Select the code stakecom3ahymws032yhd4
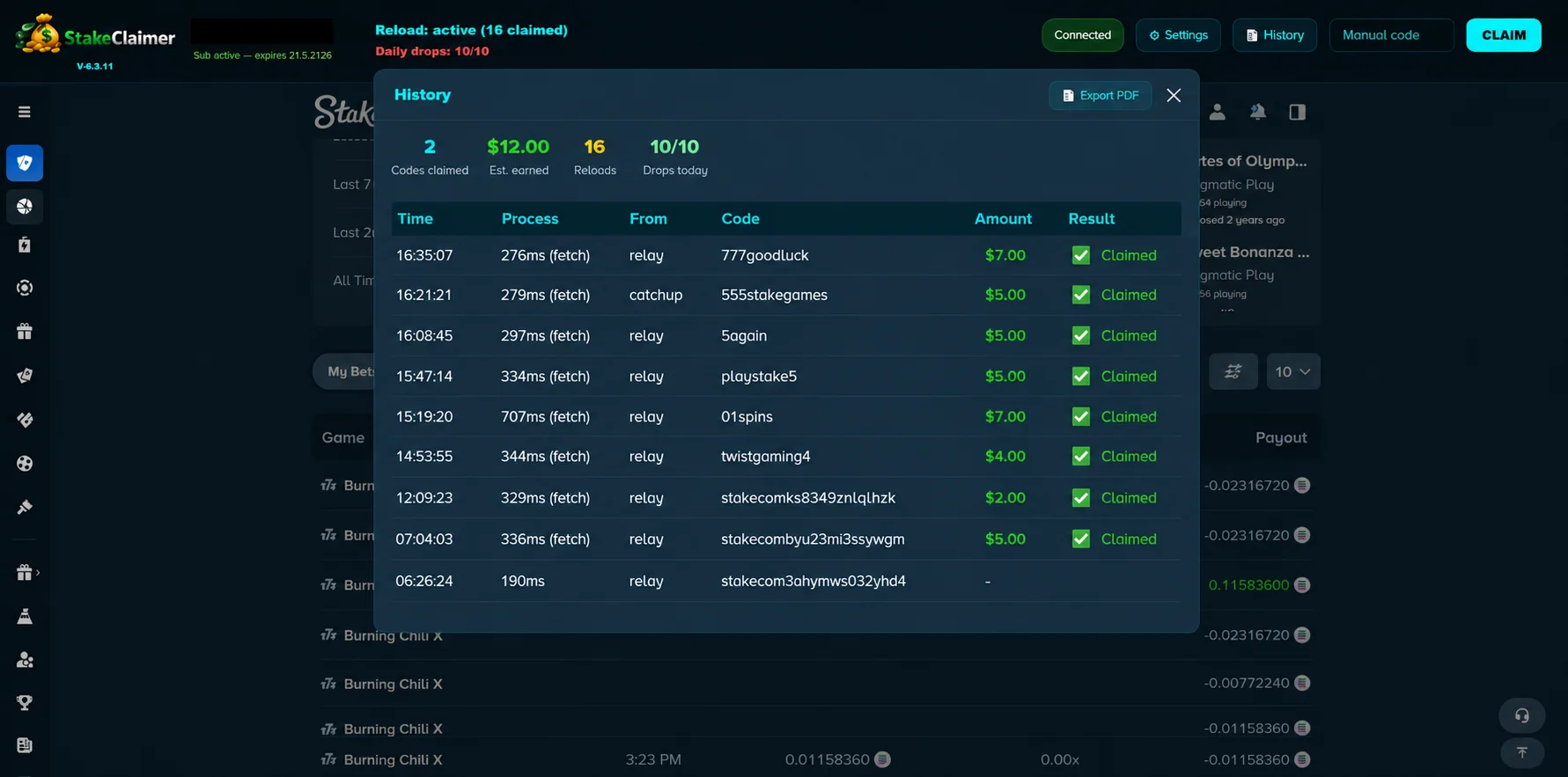 pos(813,581)
